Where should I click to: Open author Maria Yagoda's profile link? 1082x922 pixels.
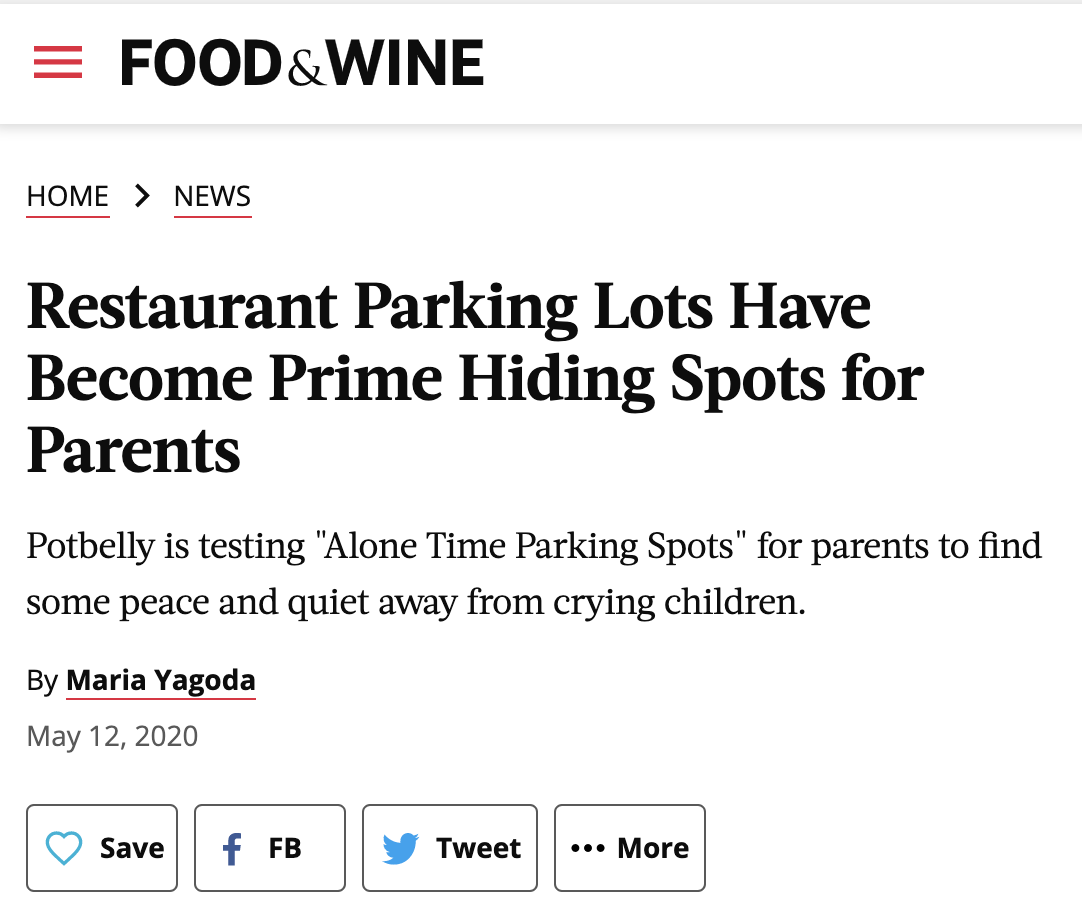click(x=161, y=681)
